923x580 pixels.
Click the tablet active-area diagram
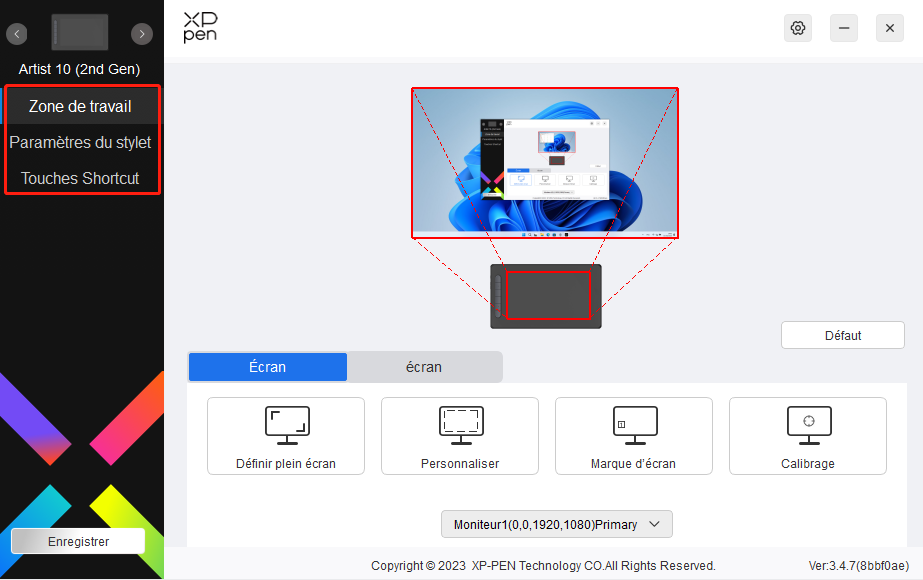click(547, 295)
